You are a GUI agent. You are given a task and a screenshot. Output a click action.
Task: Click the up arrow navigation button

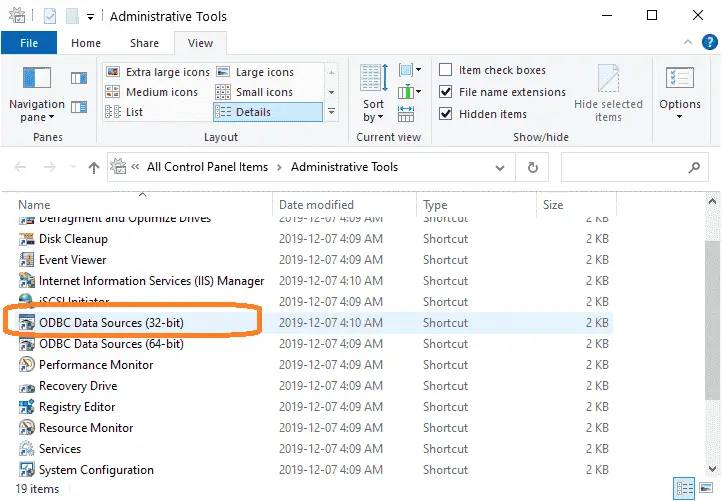tap(93, 167)
